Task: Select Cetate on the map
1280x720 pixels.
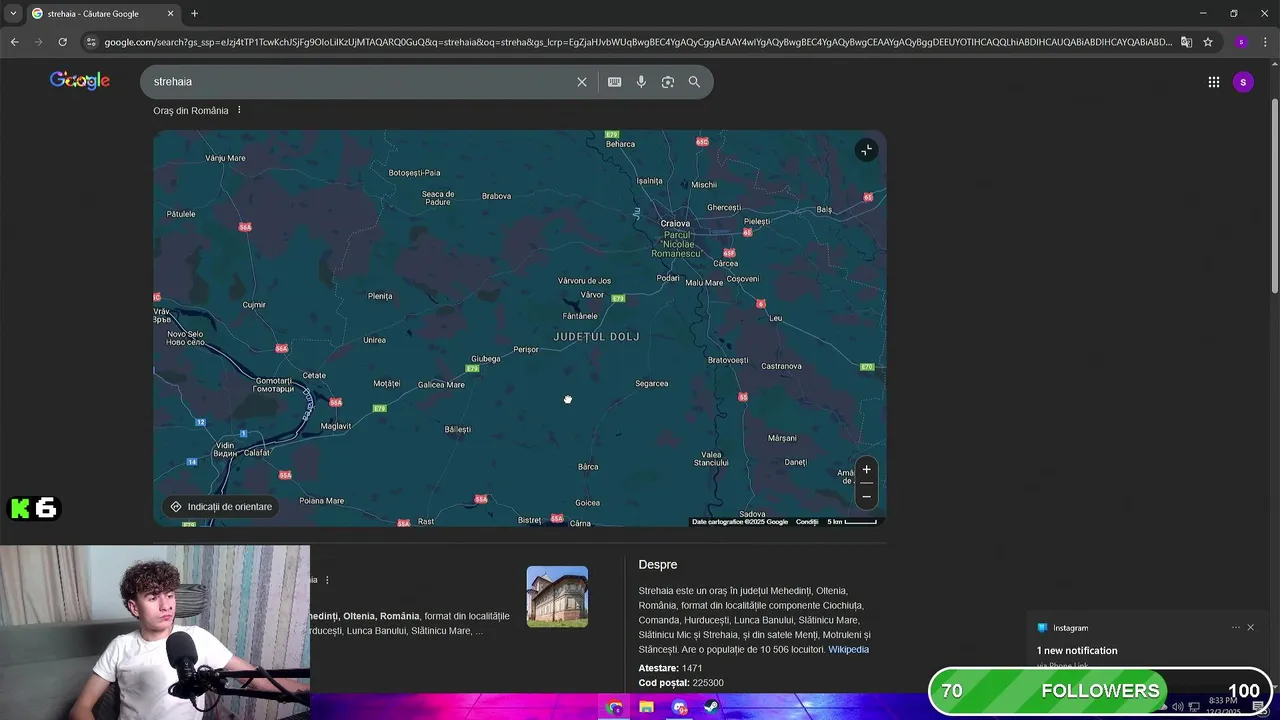Action: tap(314, 376)
